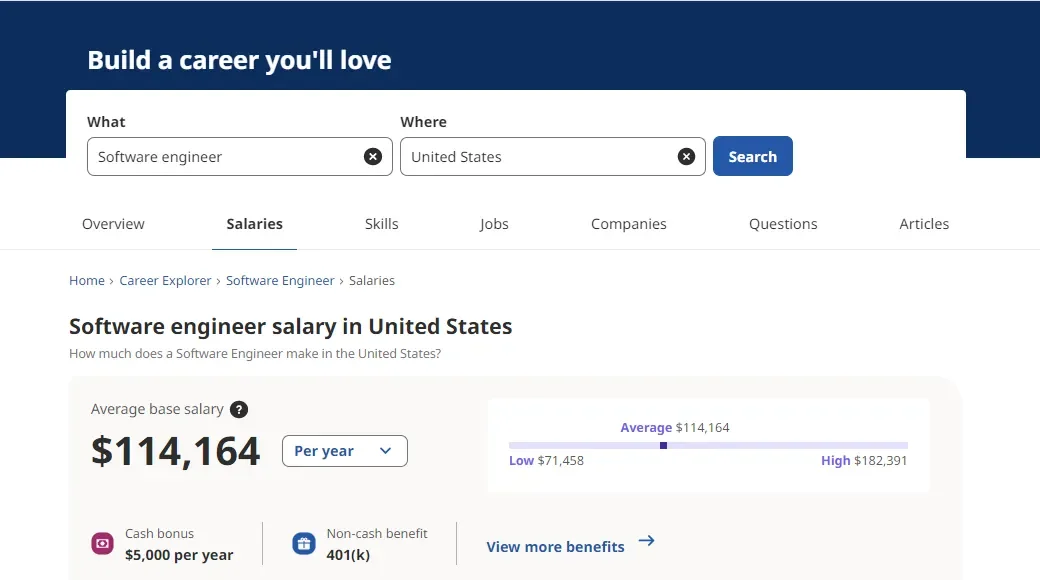Open the Companies tab

tap(628, 224)
